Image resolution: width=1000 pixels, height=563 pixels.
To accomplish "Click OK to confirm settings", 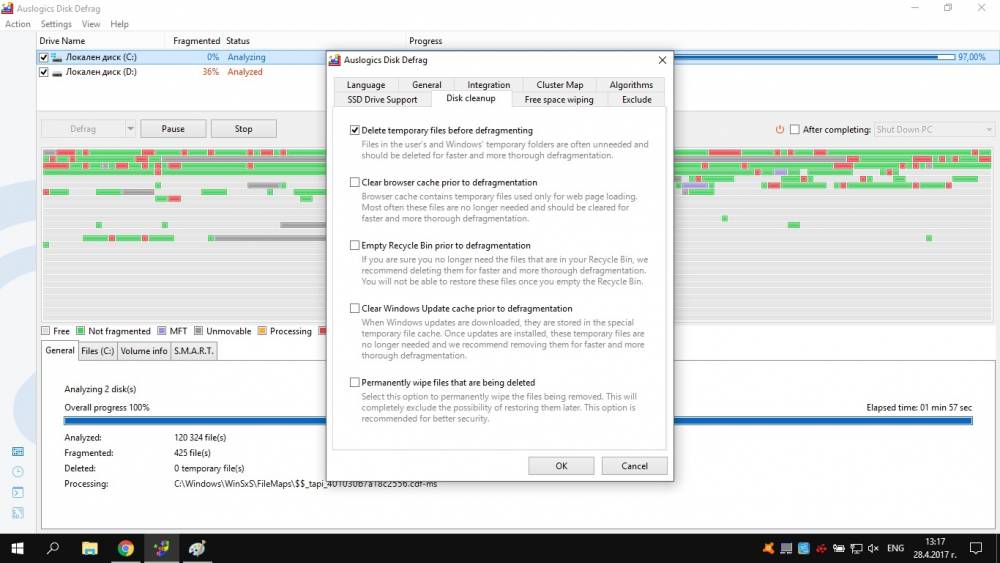I will 561,466.
